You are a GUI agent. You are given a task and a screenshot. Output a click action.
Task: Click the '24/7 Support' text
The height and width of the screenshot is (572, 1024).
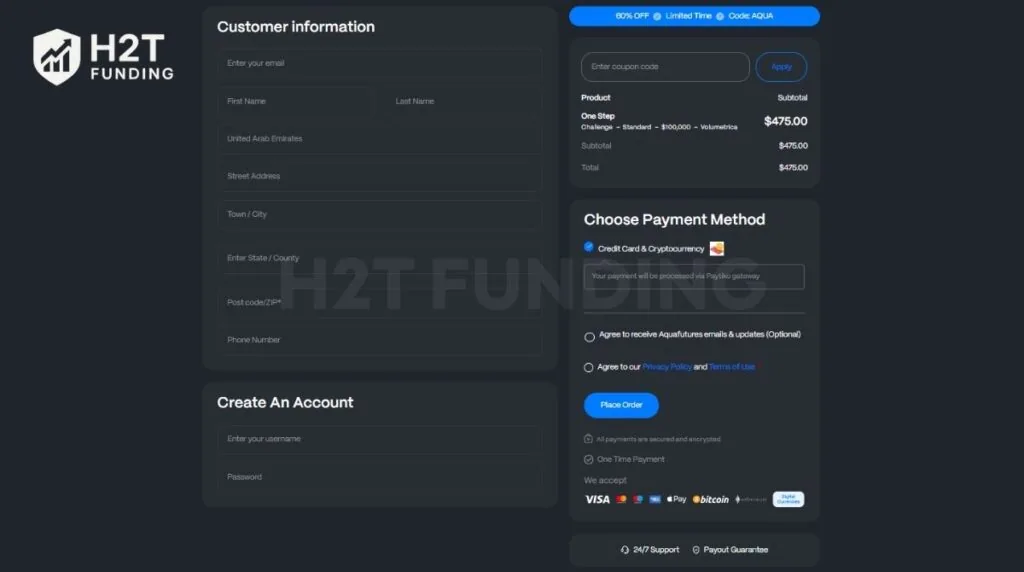pos(656,550)
